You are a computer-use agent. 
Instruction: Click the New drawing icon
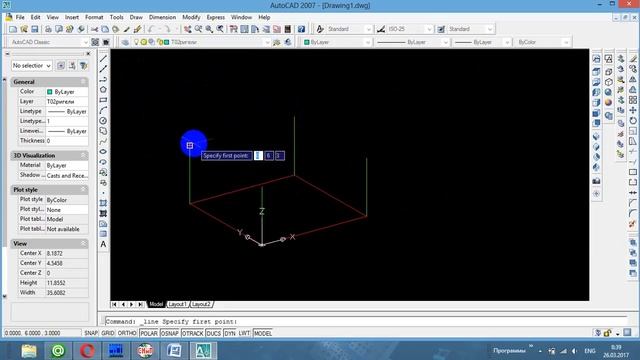click(x=13, y=29)
